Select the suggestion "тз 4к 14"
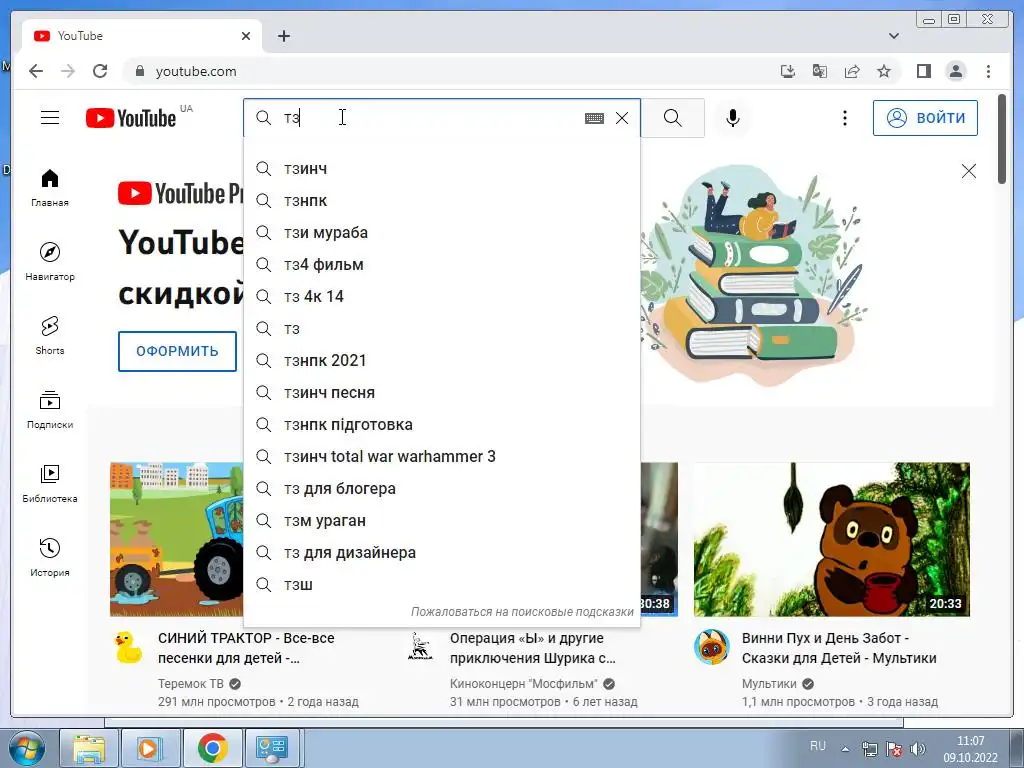1024x768 pixels. click(441, 296)
